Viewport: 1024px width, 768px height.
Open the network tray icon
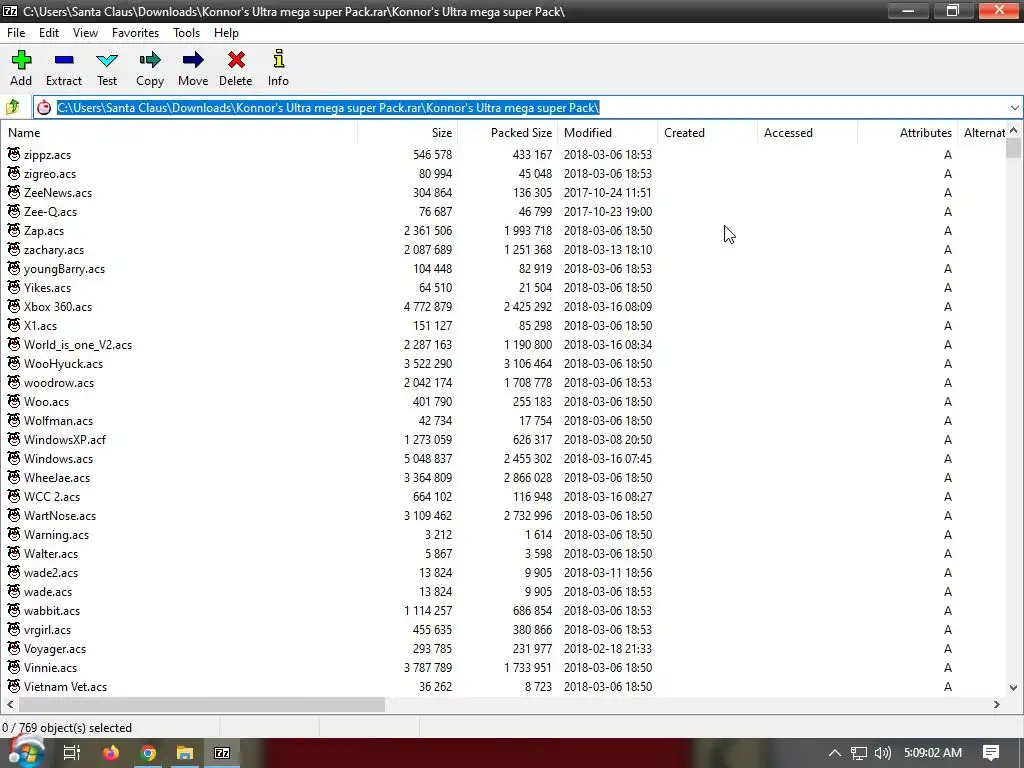pyautogui.click(x=859, y=753)
